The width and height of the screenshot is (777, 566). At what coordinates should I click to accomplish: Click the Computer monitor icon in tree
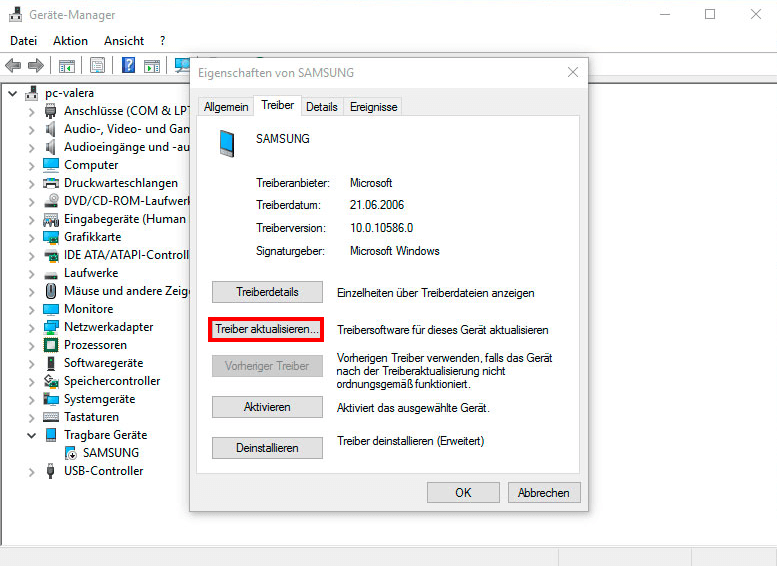click(x=51, y=165)
